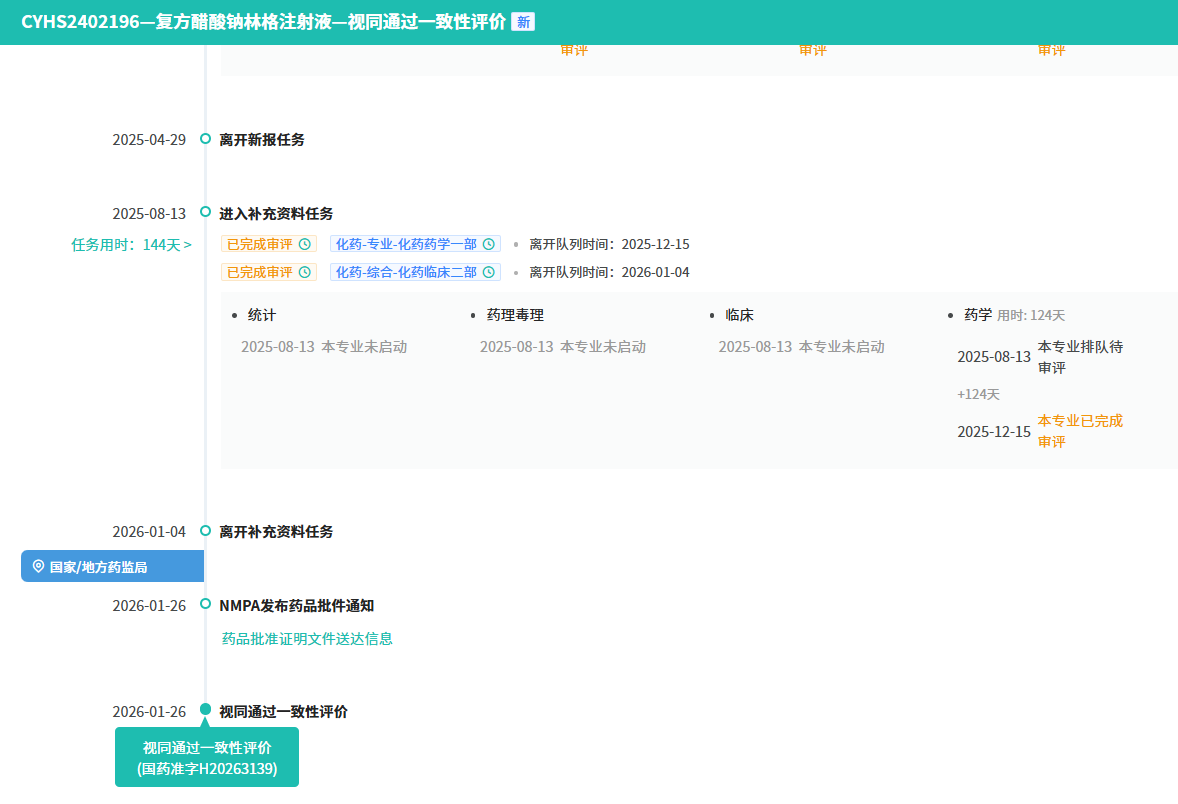Click the location pin icon on 国家/地方药监局
Viewport: 1178px width, 804px height.
click(x=38, y=566)
